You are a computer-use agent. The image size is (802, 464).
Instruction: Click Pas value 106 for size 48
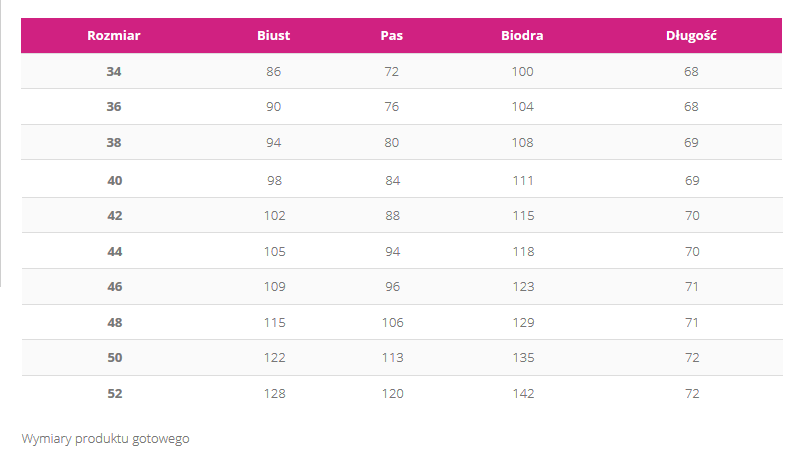[392, 323]
